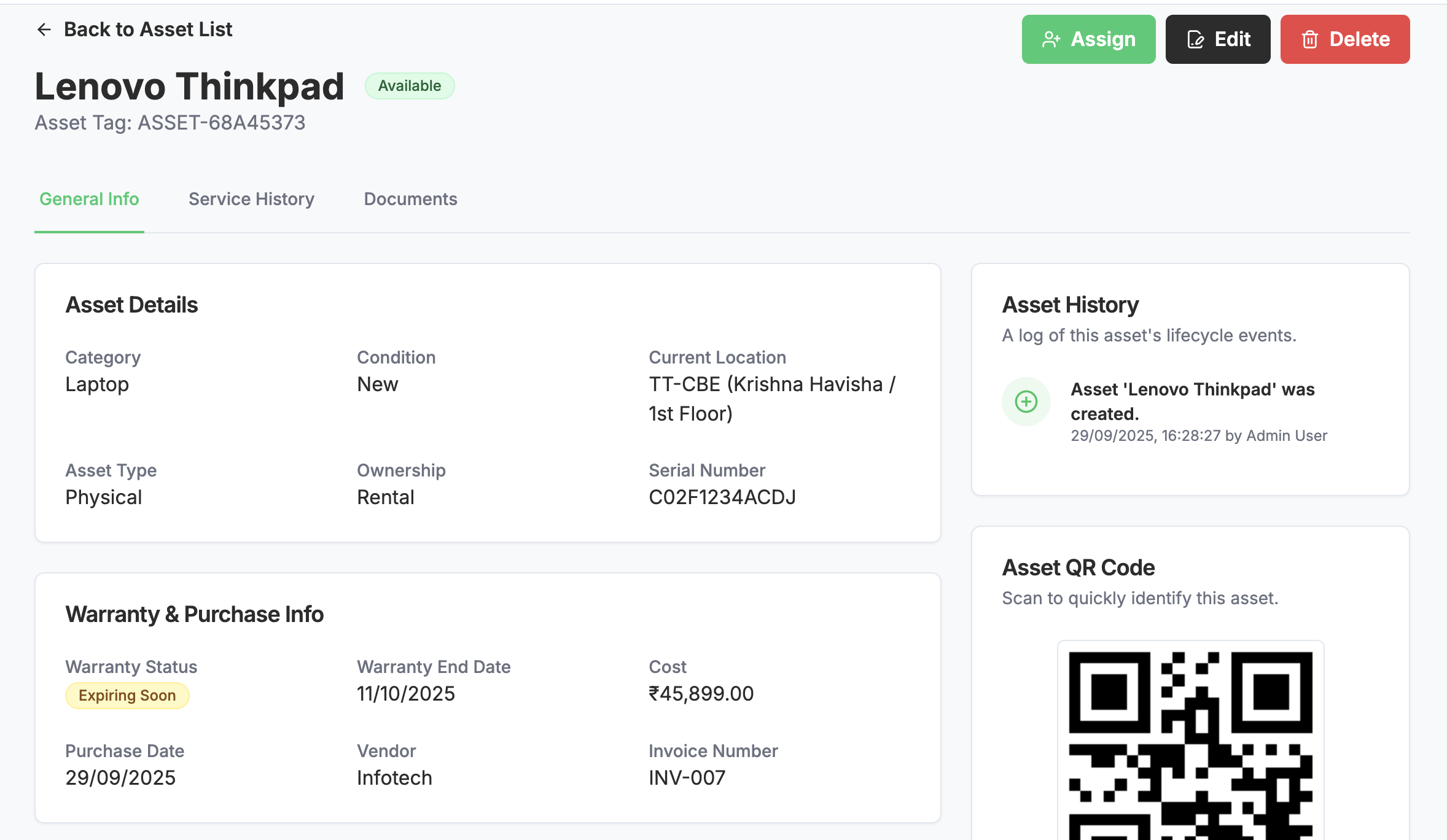Click the Edit button's pencil icon

pyautogui.click(x=1195, y=39)
